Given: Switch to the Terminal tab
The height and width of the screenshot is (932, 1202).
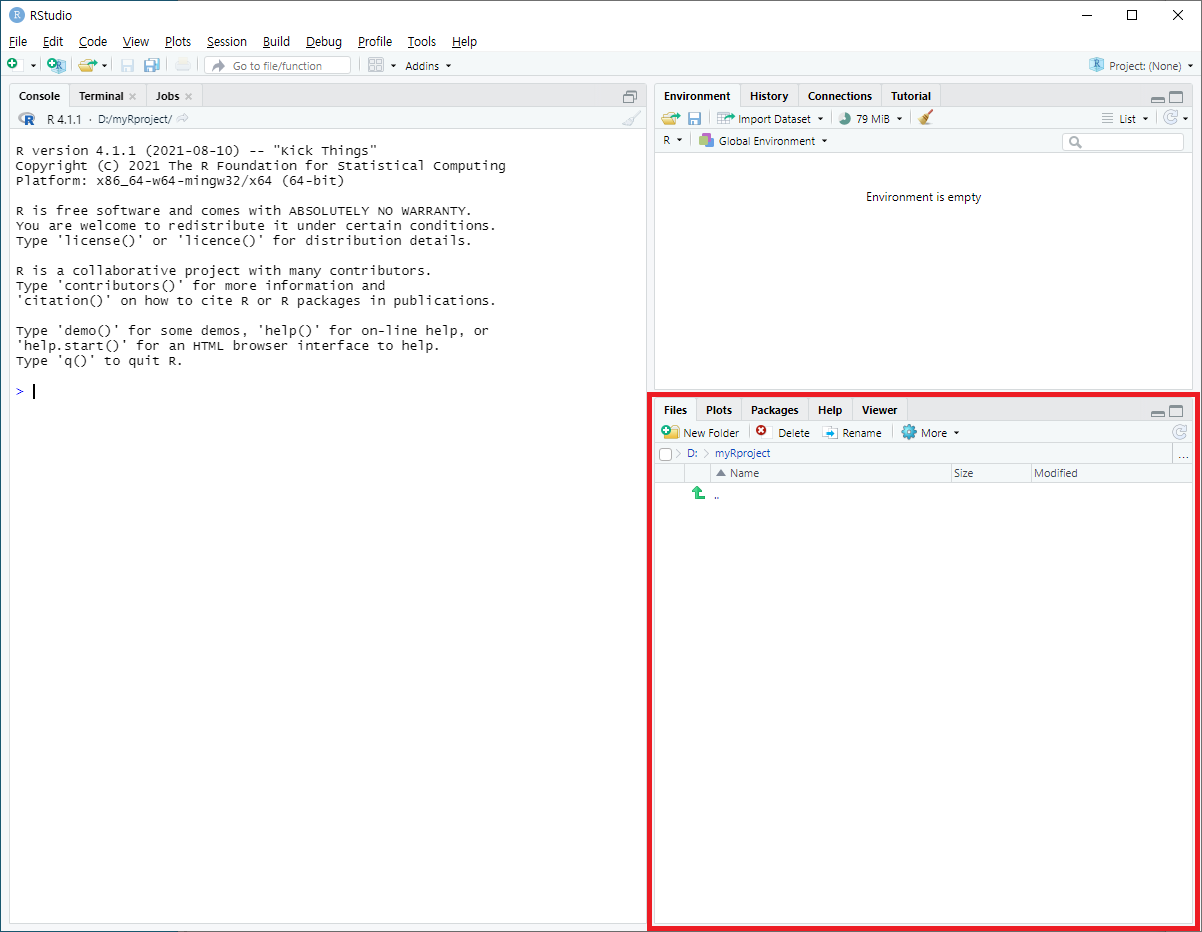Looking at the screenshot, I should 101,96.
